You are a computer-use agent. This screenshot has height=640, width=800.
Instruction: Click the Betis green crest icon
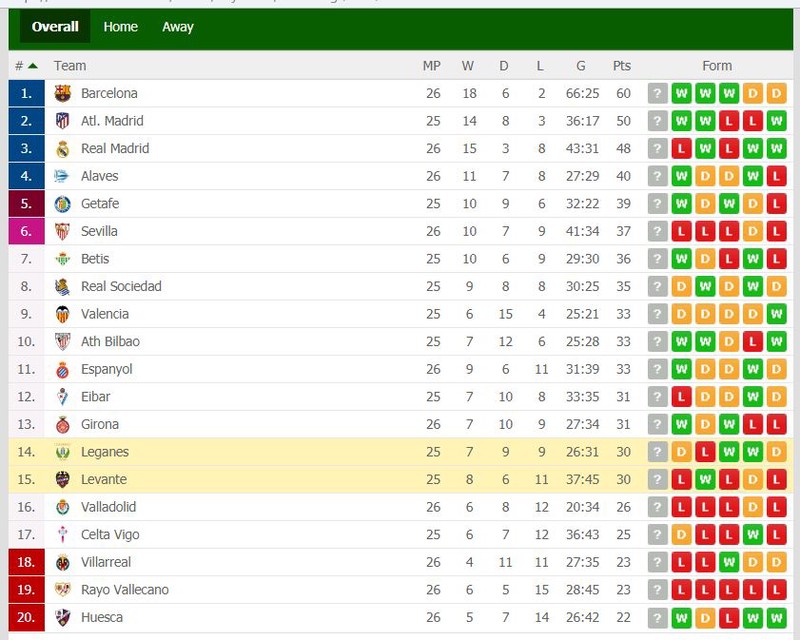point(62,259)
